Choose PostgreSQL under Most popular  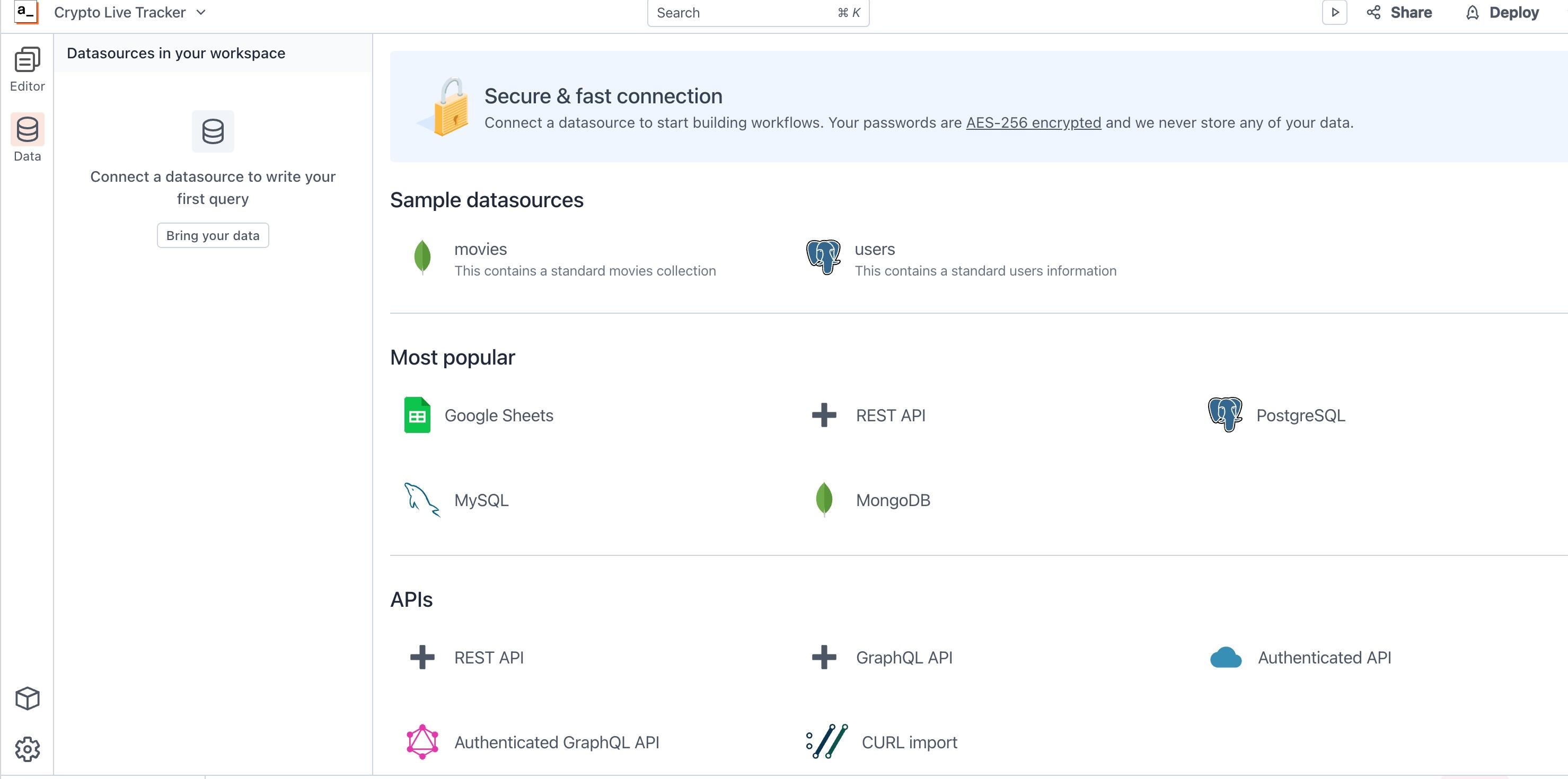point(1300,415)
